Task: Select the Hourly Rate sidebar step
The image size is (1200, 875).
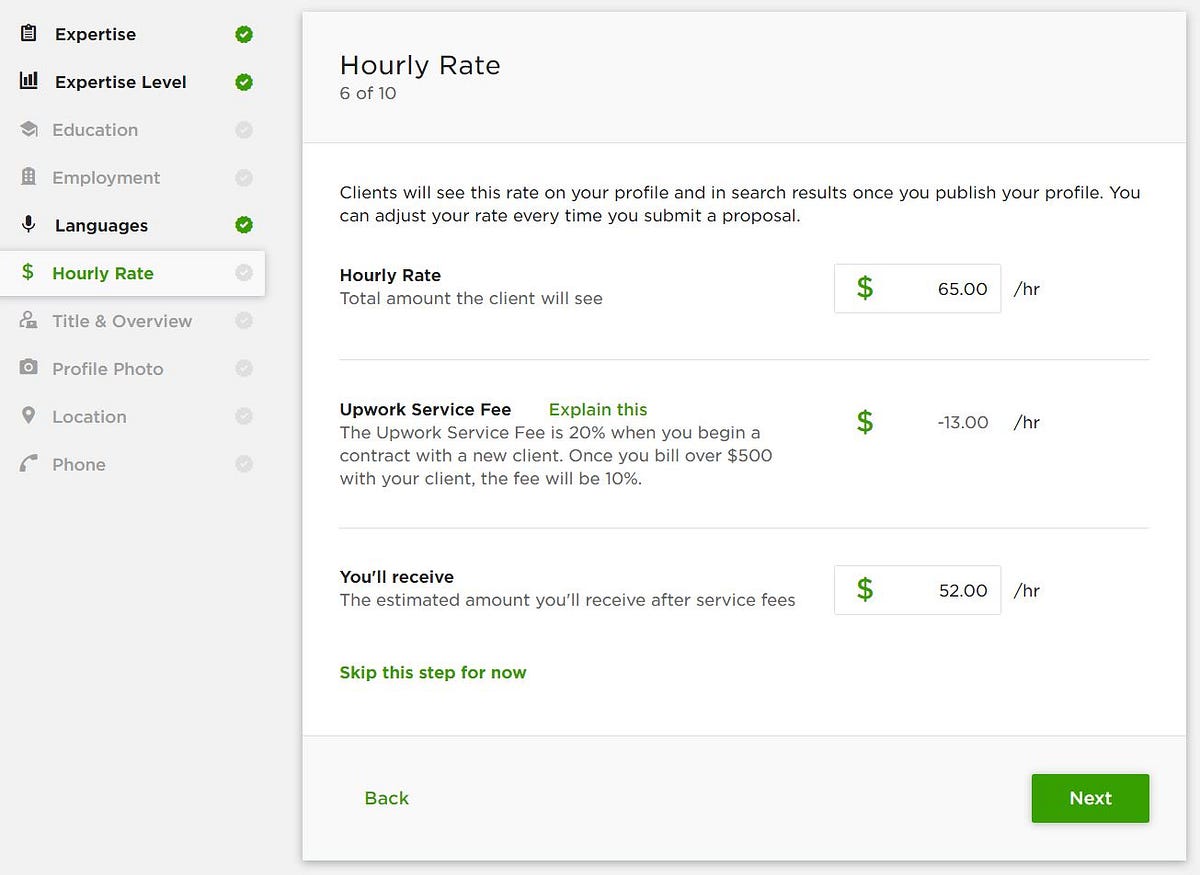Action: [103, 273]
